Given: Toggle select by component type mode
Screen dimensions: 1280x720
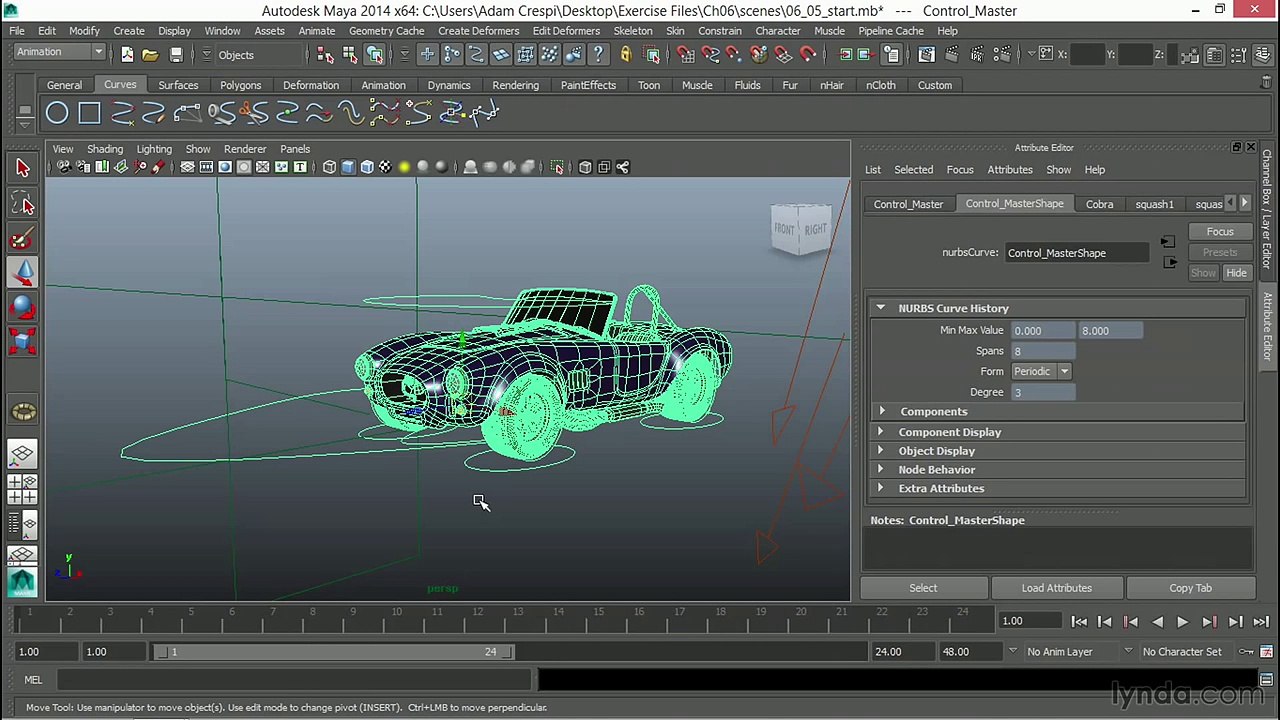Looking at the screenshot, I should 375,55.
